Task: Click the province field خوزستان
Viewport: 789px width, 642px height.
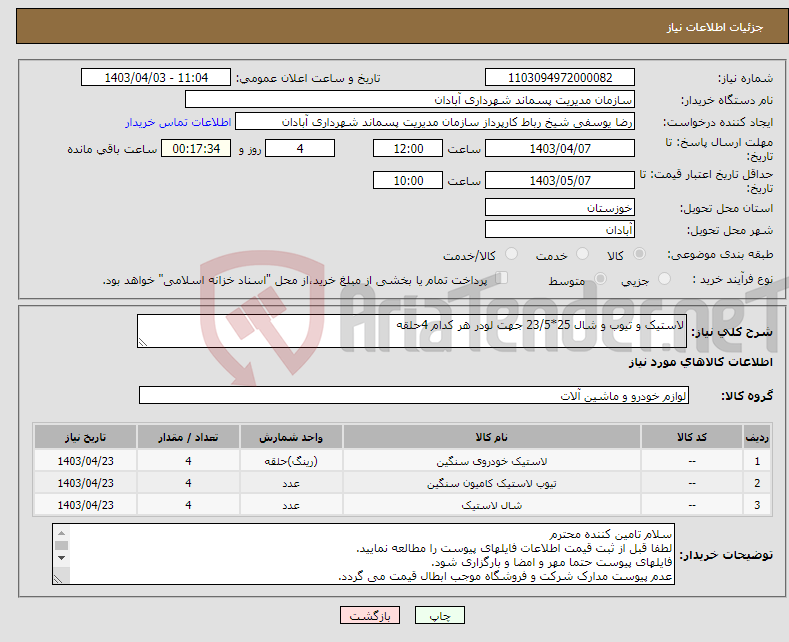Action: point(560,207)
